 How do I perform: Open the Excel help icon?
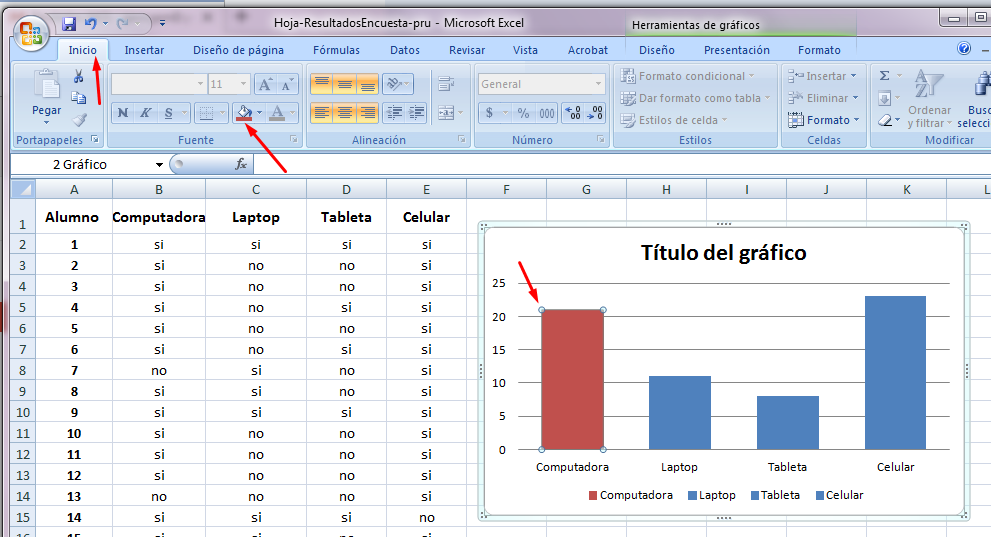tap(964, 49)
